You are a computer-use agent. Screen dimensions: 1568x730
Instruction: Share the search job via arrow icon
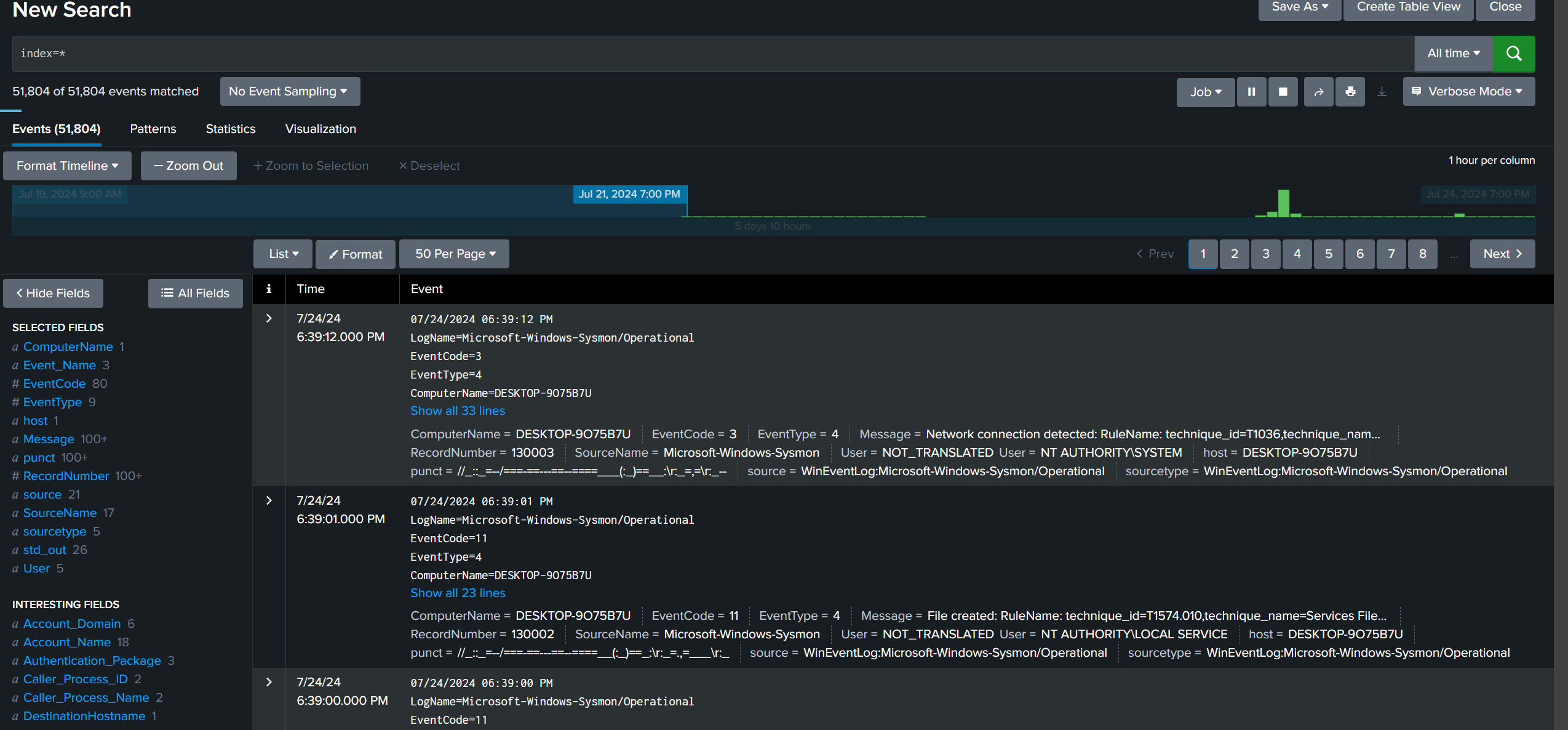(x=1318, y=92)
